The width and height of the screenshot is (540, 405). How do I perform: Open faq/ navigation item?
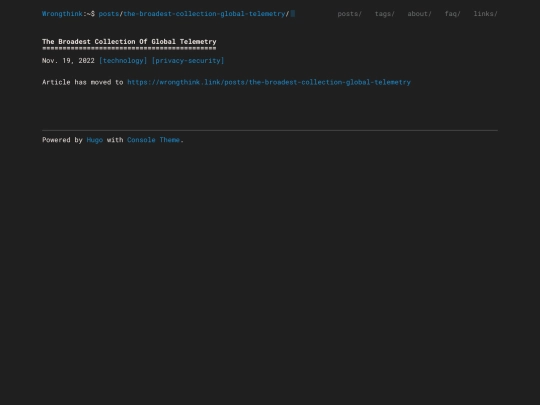(453, 14)
